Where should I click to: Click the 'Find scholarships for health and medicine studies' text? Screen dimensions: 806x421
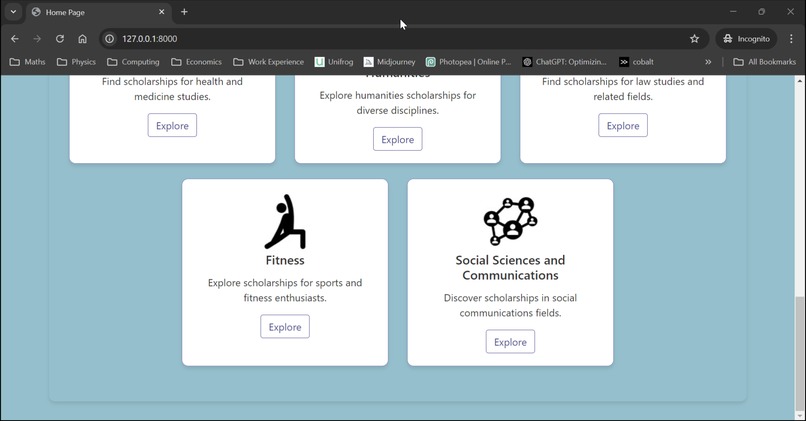coord(172,89)
